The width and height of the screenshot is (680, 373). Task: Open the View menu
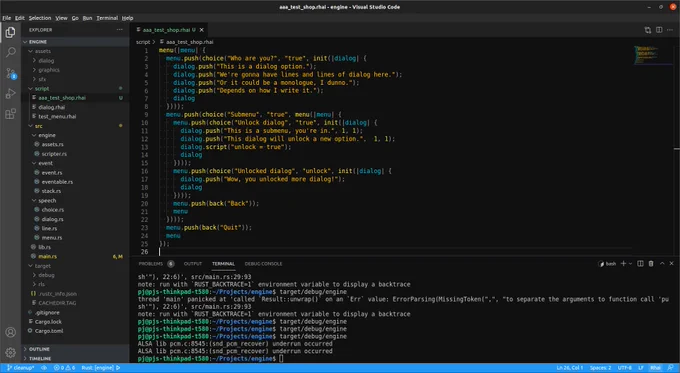point(61,18)
